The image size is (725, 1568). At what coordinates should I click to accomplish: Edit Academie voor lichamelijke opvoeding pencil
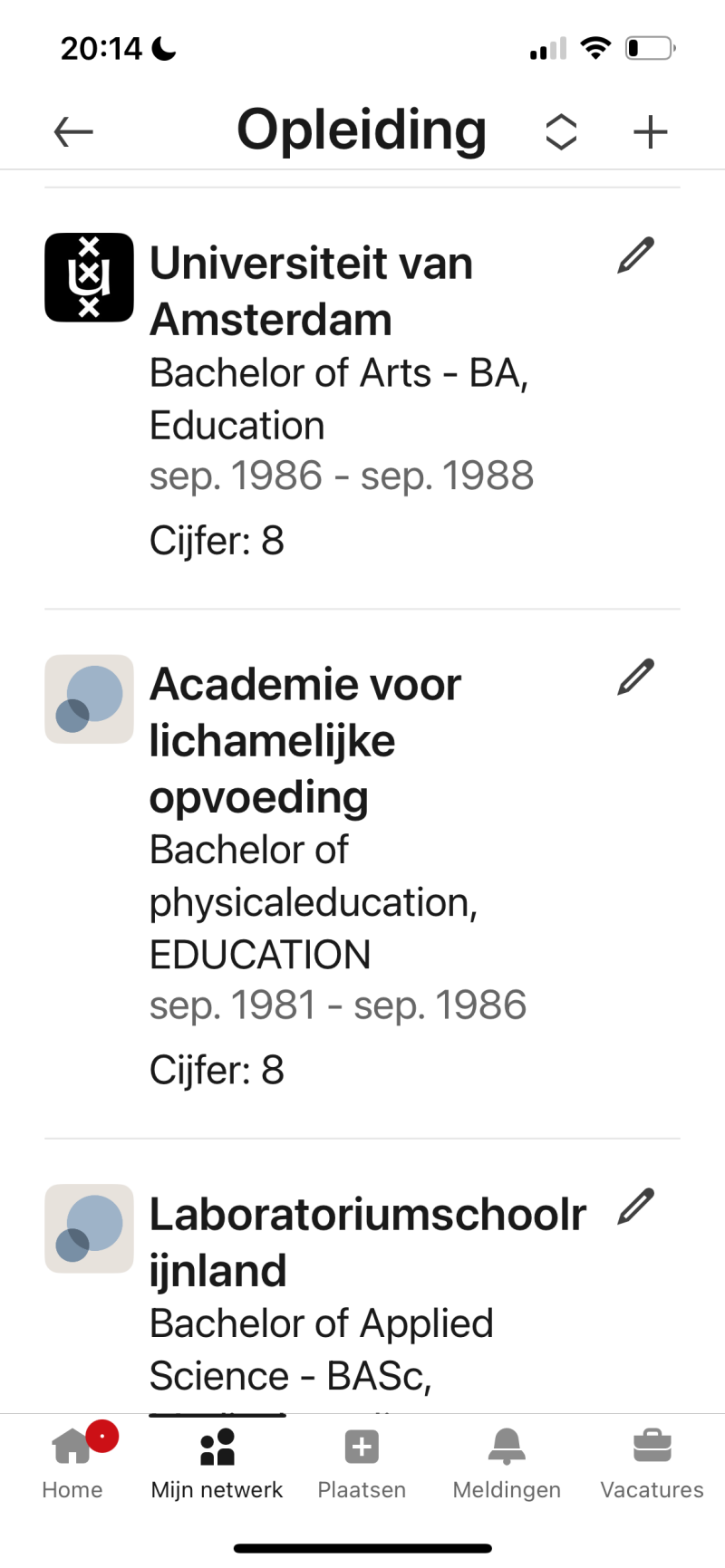[x=635, y=678]
